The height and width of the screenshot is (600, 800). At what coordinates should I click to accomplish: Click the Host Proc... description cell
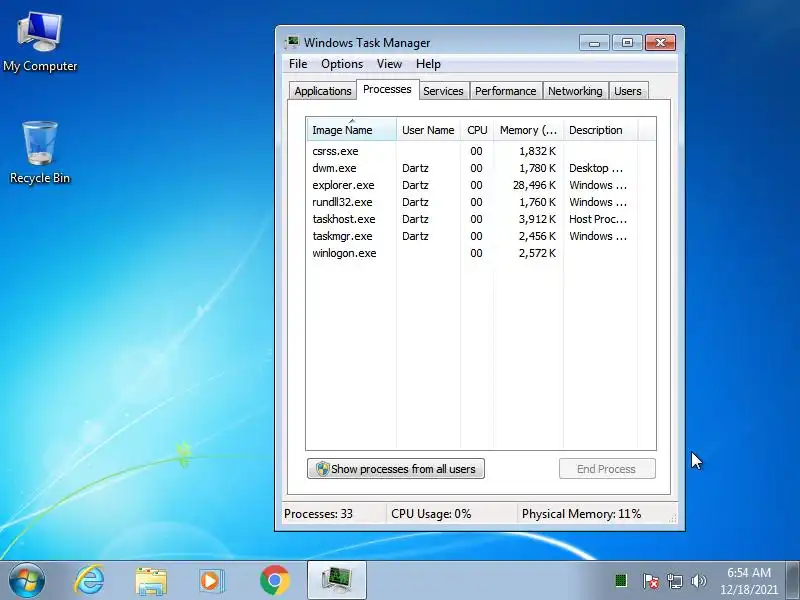coord(598,219)
